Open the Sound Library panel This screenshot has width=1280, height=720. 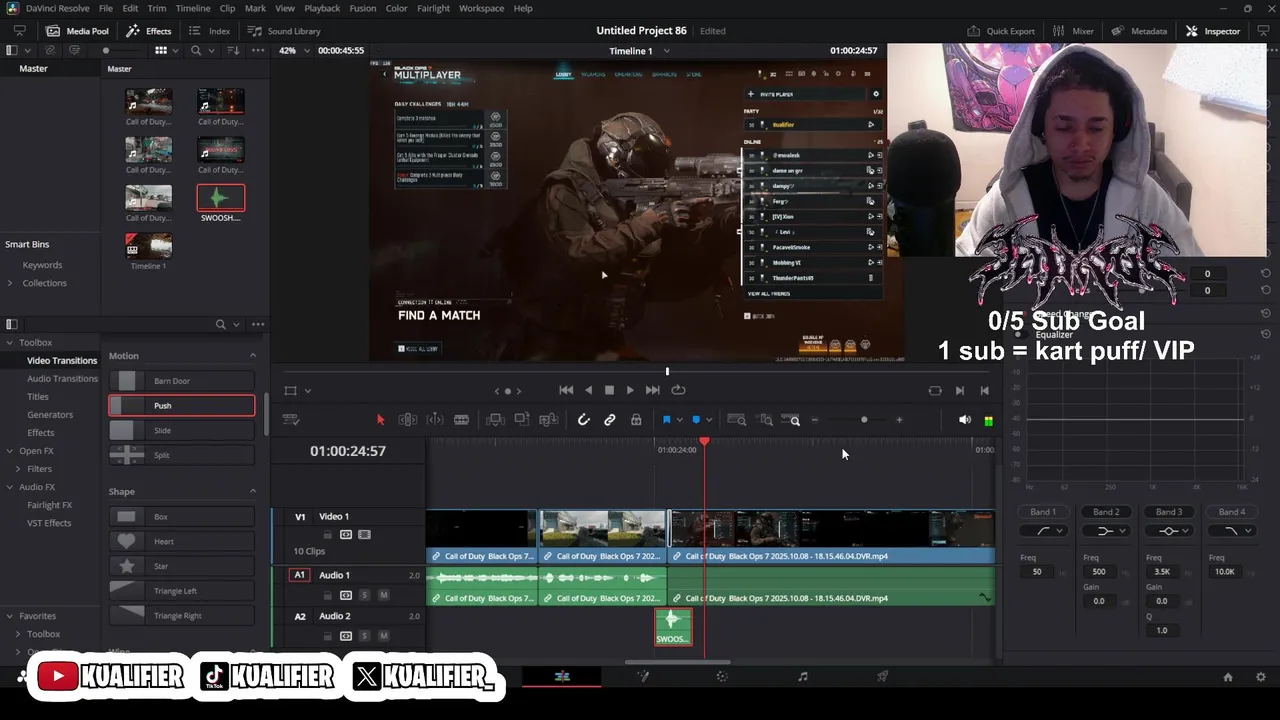point(284,31)
